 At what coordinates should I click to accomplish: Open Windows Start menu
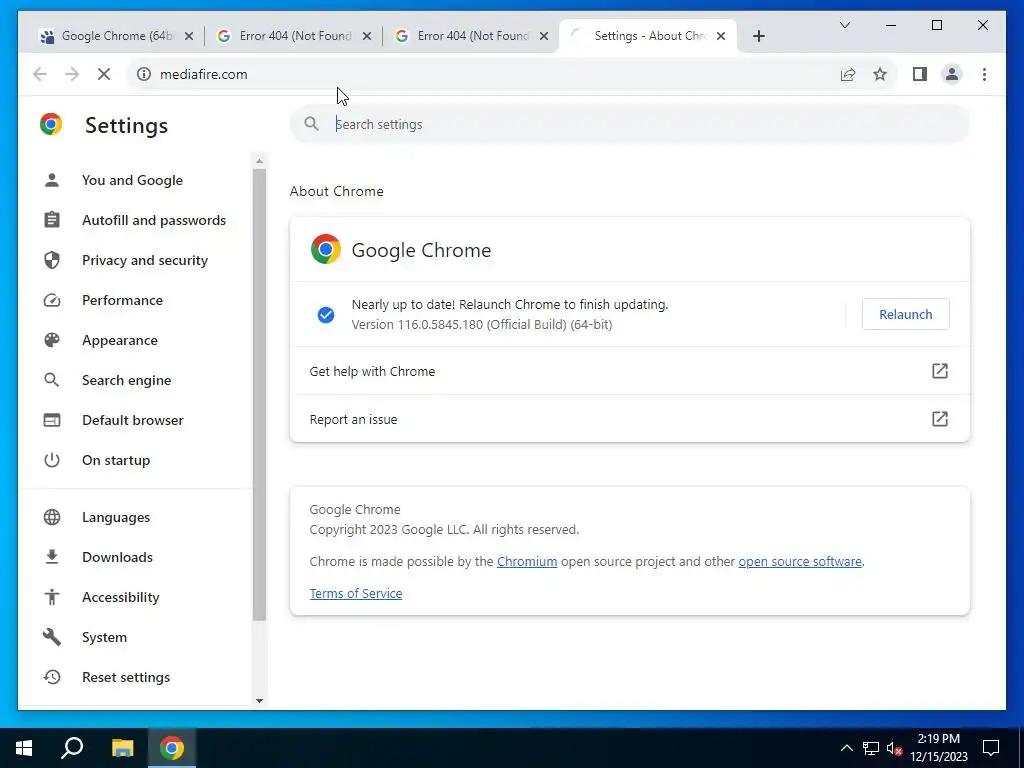tap(24, 748)
